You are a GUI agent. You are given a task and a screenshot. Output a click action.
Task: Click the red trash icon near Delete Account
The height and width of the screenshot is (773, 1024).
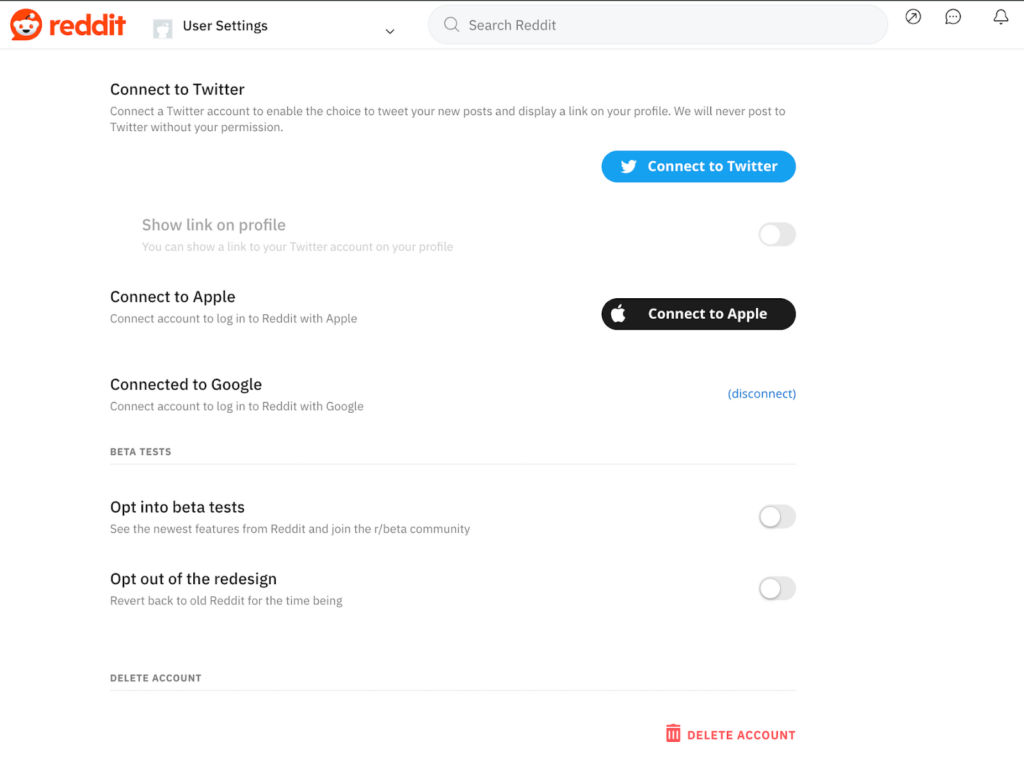click(675, 733)
